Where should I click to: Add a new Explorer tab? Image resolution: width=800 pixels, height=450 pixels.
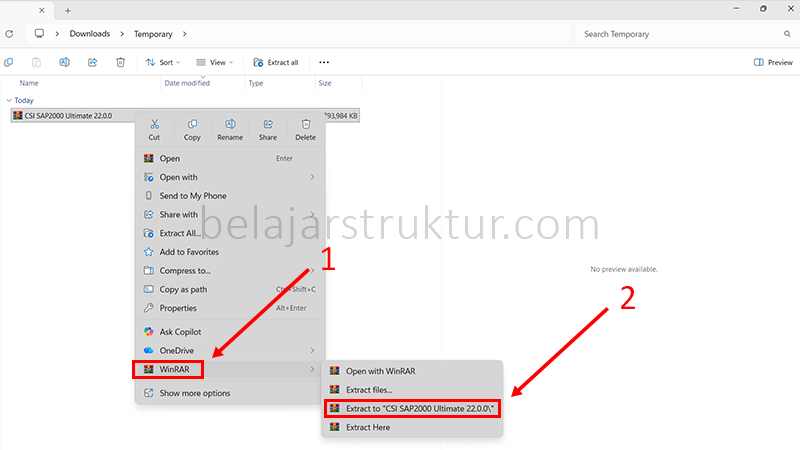68,10
